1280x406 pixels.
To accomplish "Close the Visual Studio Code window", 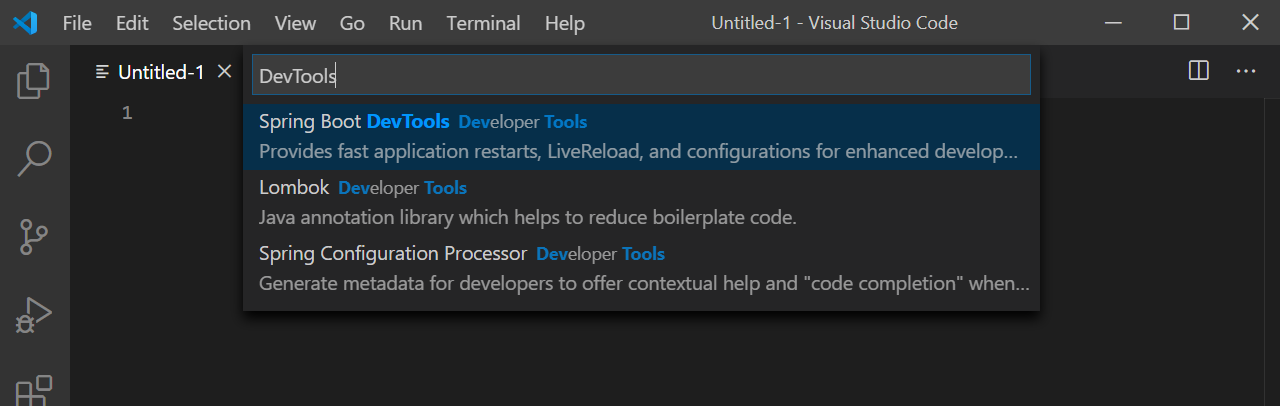I will pos(1250,22).
